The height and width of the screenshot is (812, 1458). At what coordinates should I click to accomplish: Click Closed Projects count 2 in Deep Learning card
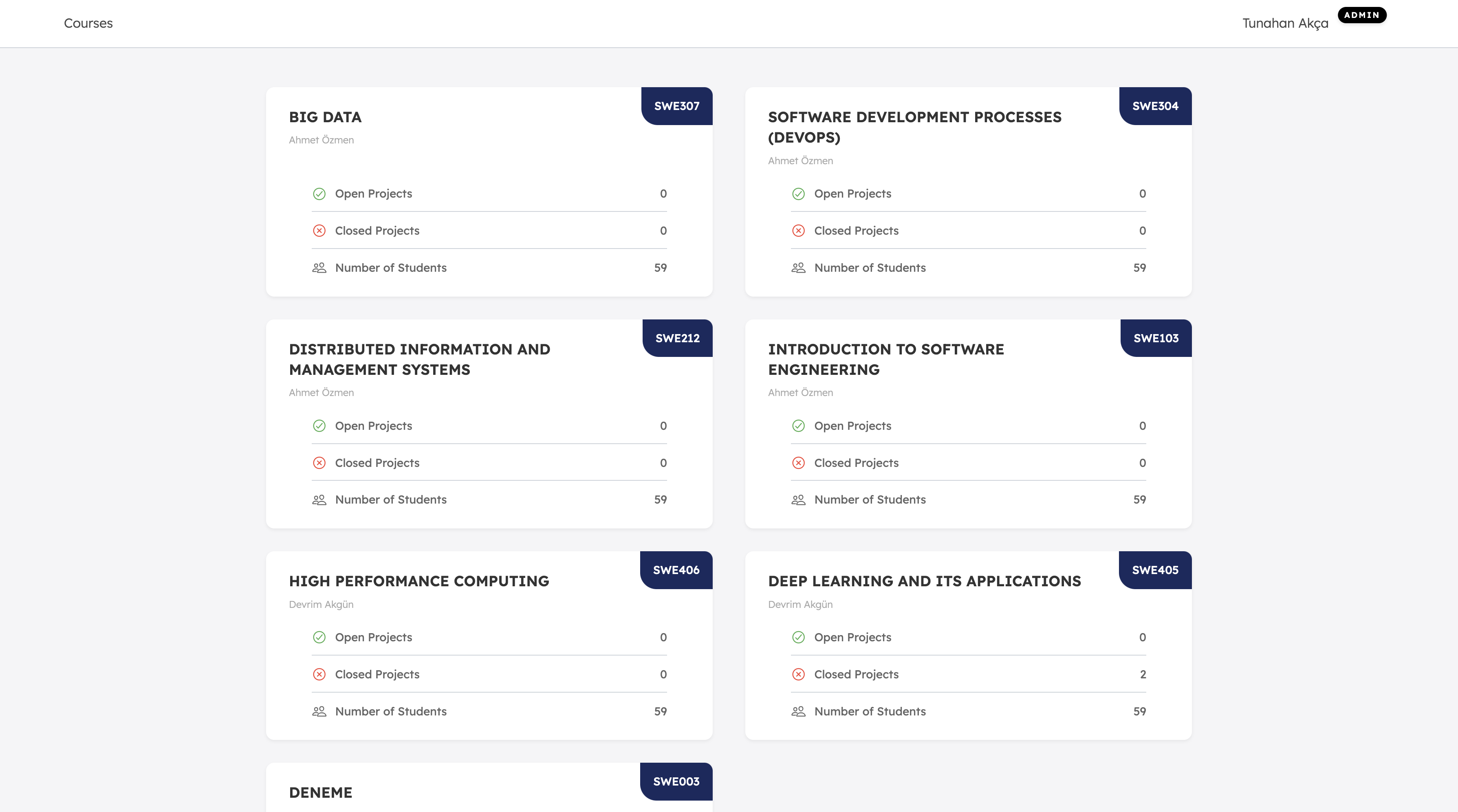click(1143, 675)
